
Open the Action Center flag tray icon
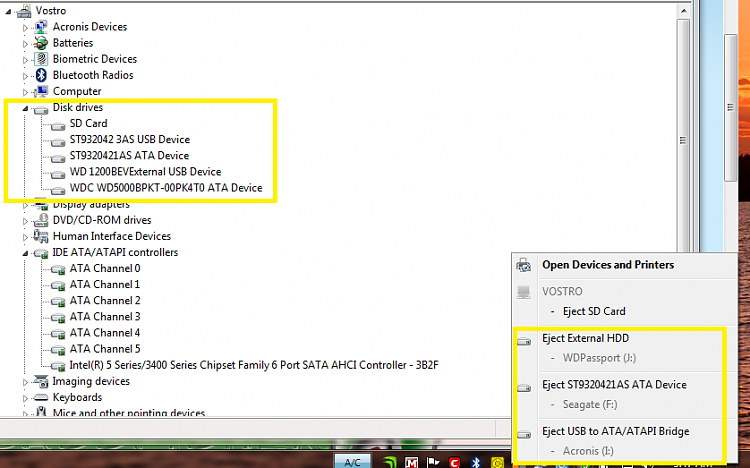click(433, 463)
